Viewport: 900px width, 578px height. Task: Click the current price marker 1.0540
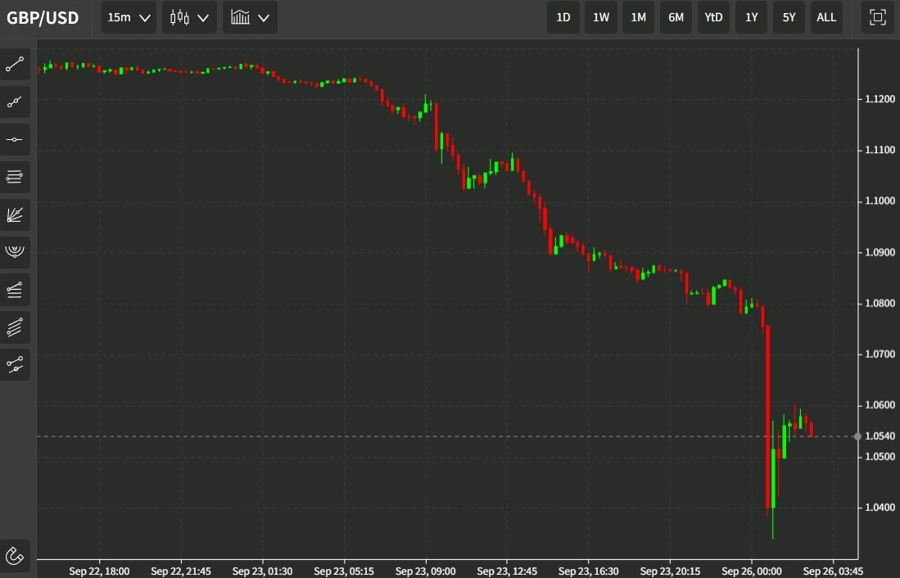coord(879,436)
